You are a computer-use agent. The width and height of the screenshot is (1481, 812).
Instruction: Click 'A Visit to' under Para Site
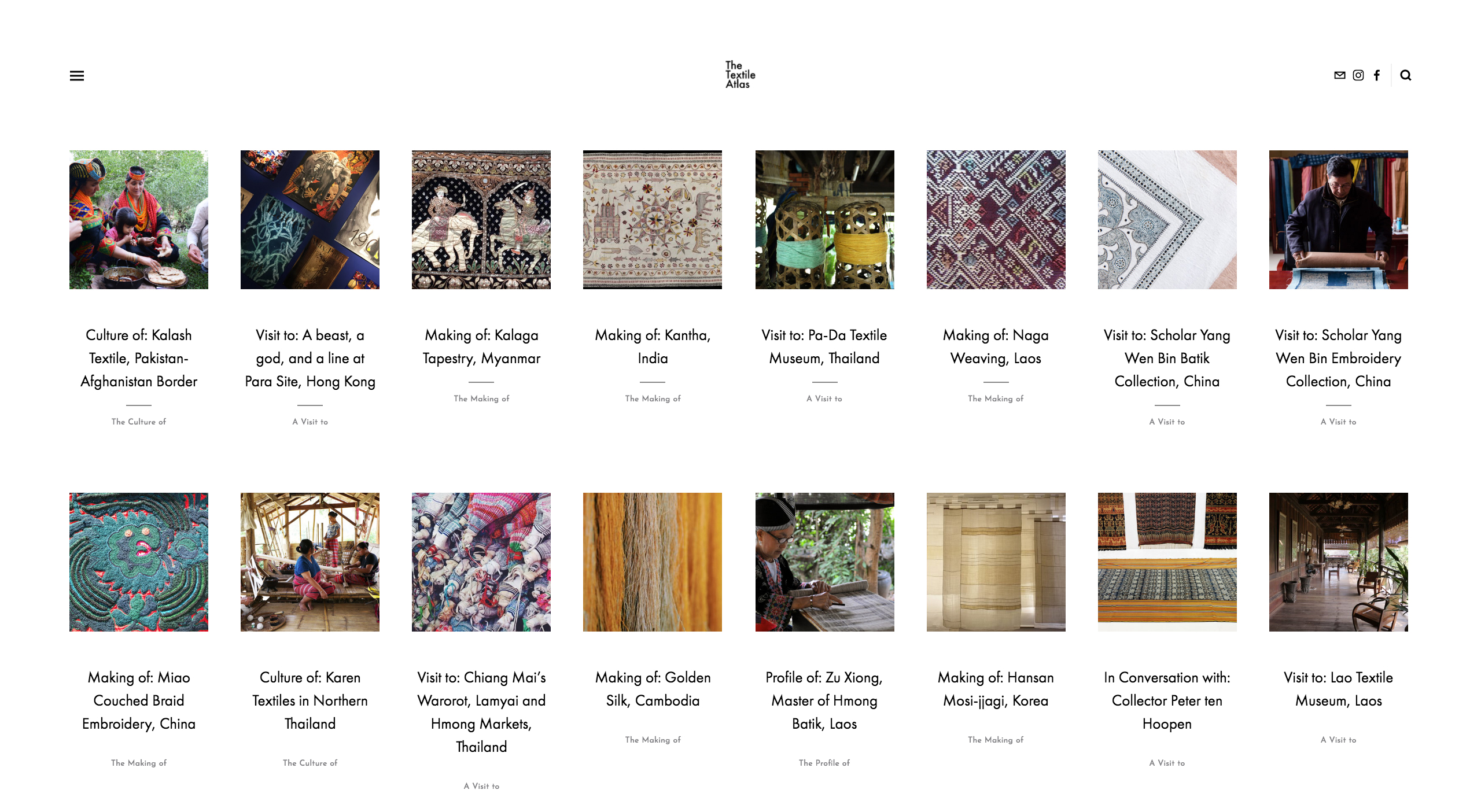coord(310,422)
